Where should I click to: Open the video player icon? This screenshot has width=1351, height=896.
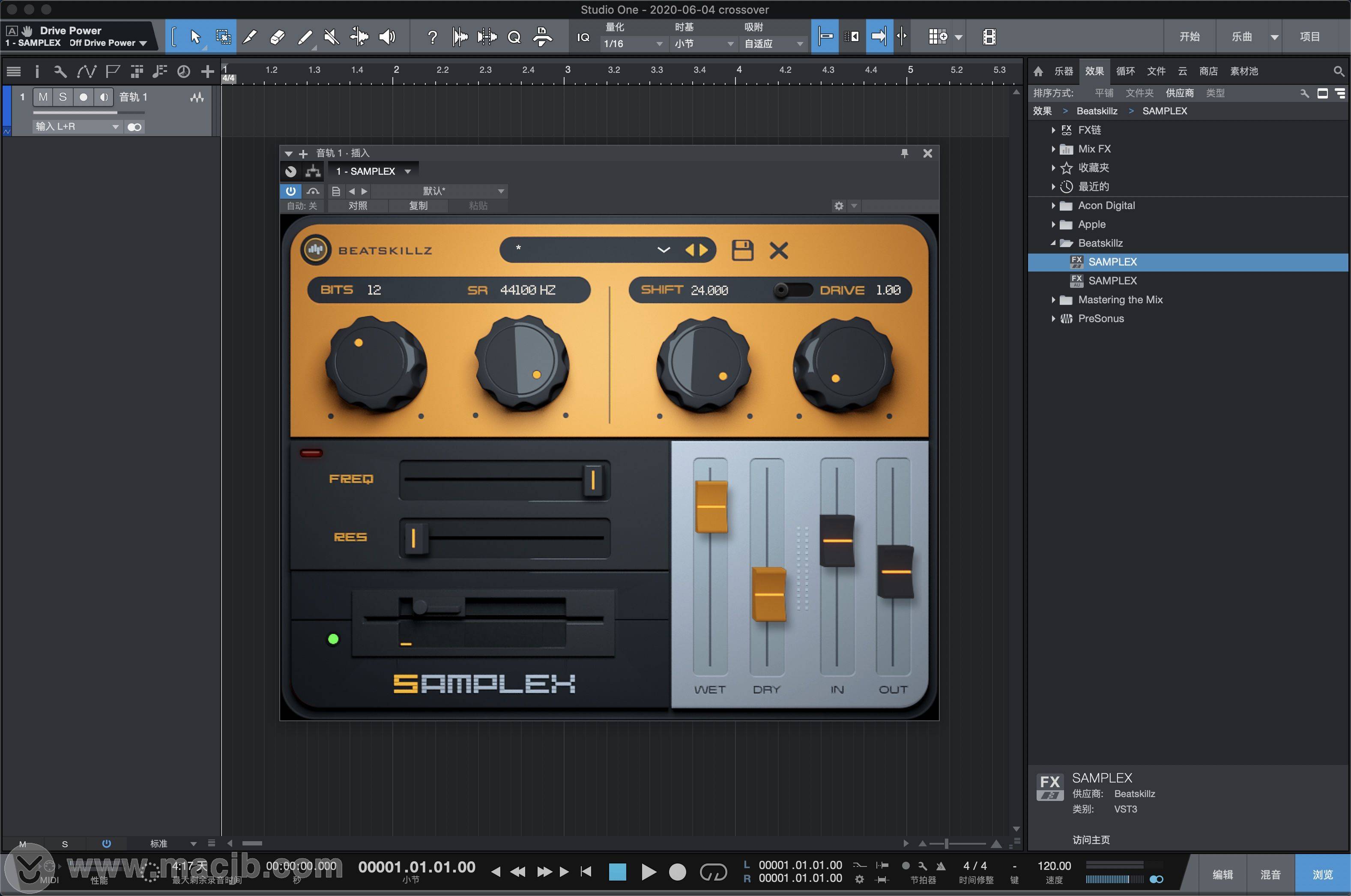click(x=989, y=37)
